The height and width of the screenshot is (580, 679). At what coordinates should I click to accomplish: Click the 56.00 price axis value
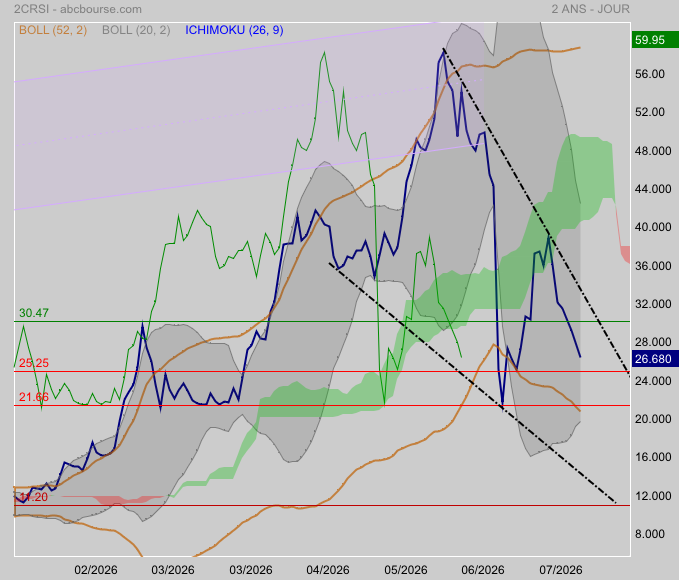[x=650, y=74]
